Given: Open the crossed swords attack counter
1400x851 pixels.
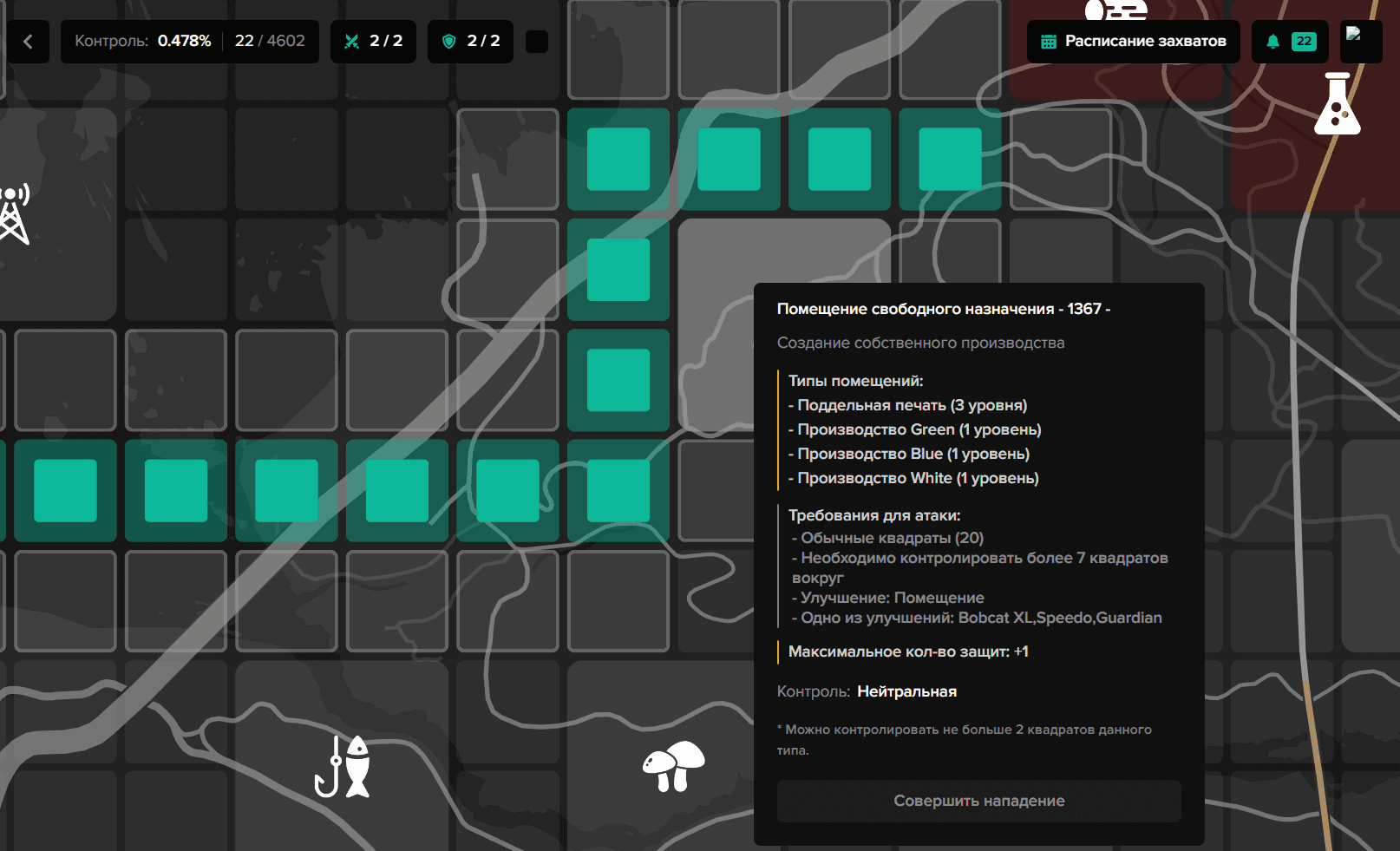Looking at the screenshot, I should coord(373,42).
